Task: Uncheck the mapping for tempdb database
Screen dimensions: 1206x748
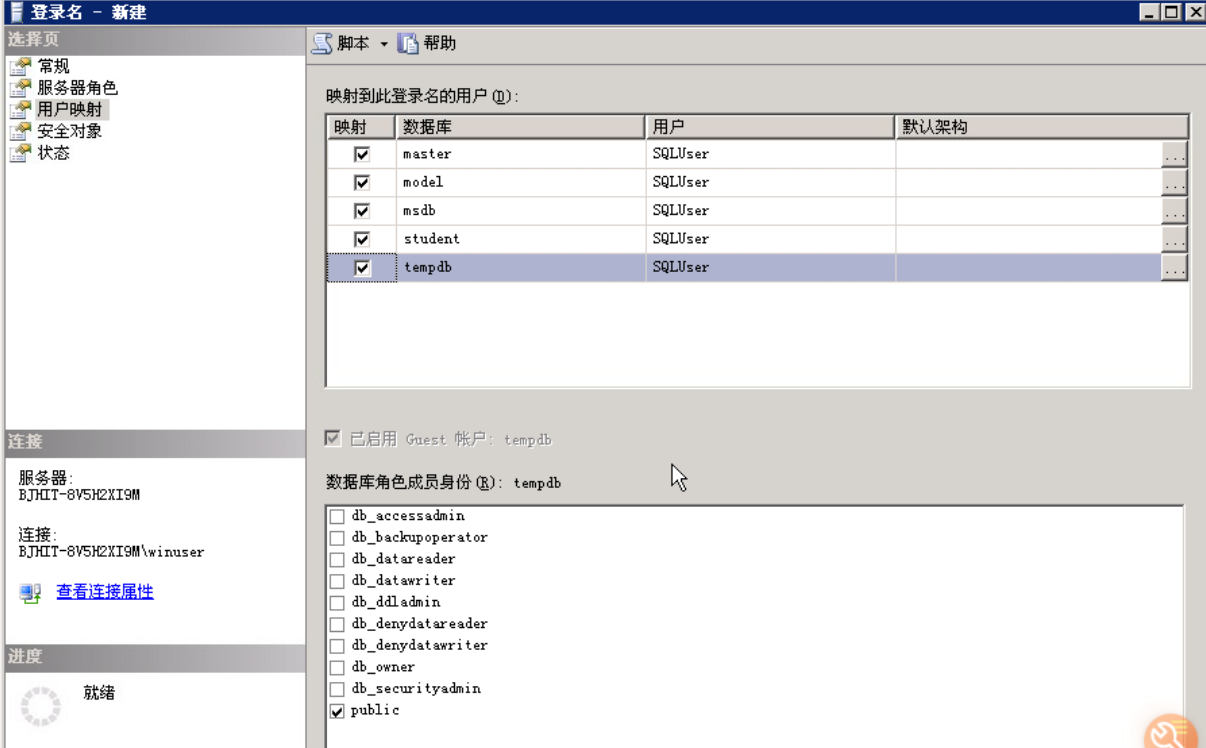Action: click(x=362, y=268)
